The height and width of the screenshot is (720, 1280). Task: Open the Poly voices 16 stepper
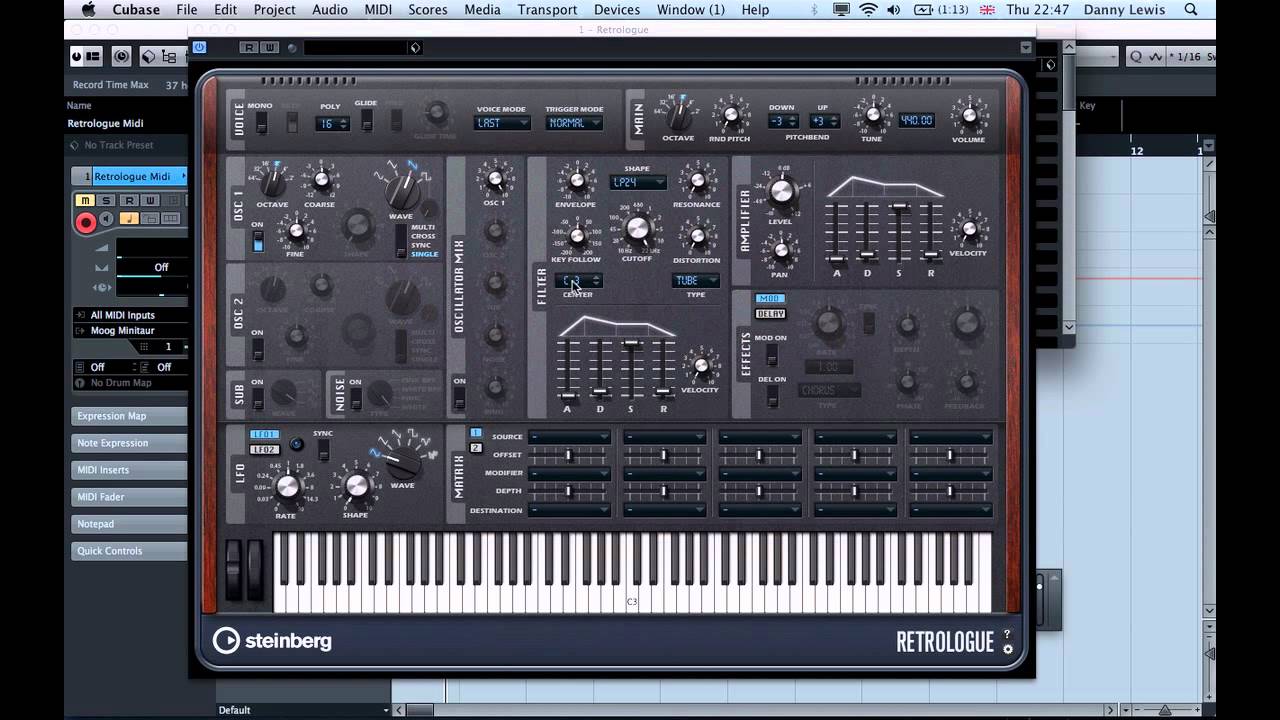332,124
